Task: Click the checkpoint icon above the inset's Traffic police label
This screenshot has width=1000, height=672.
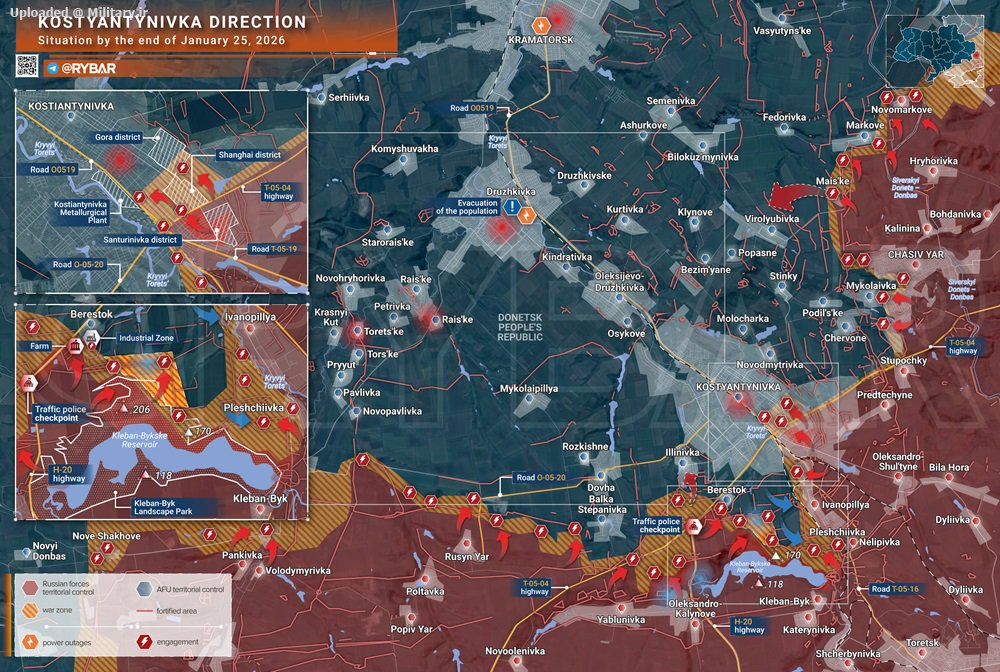Action: pos(28,383)
